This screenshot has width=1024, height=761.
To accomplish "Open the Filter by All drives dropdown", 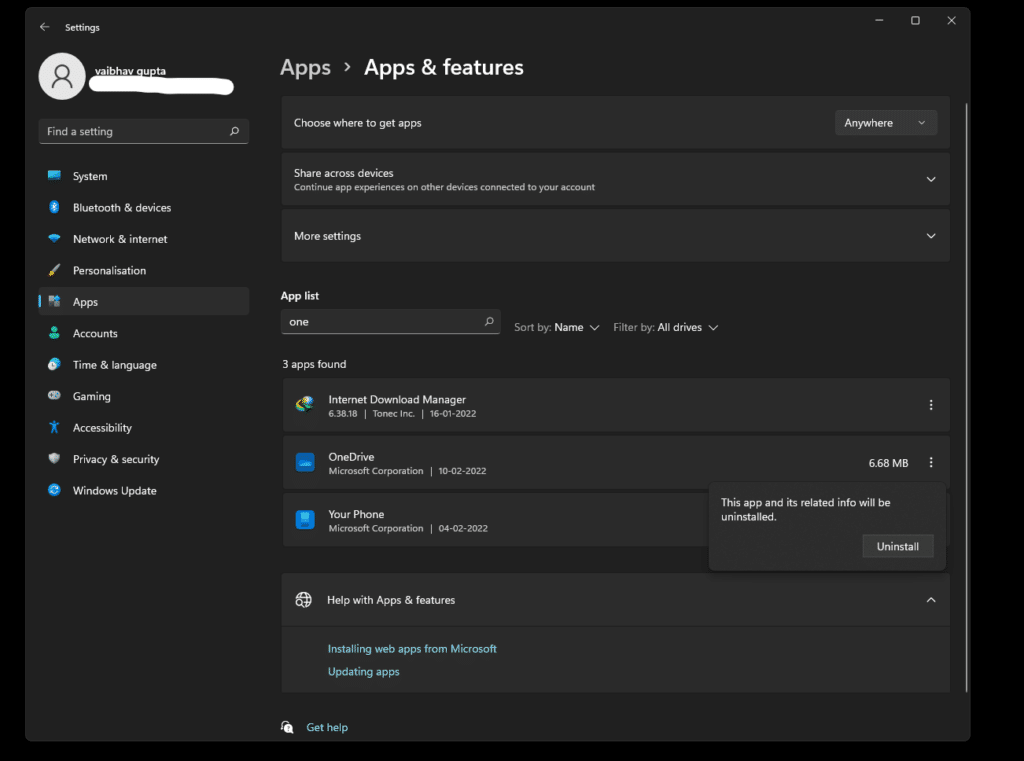I will point(665,327).
